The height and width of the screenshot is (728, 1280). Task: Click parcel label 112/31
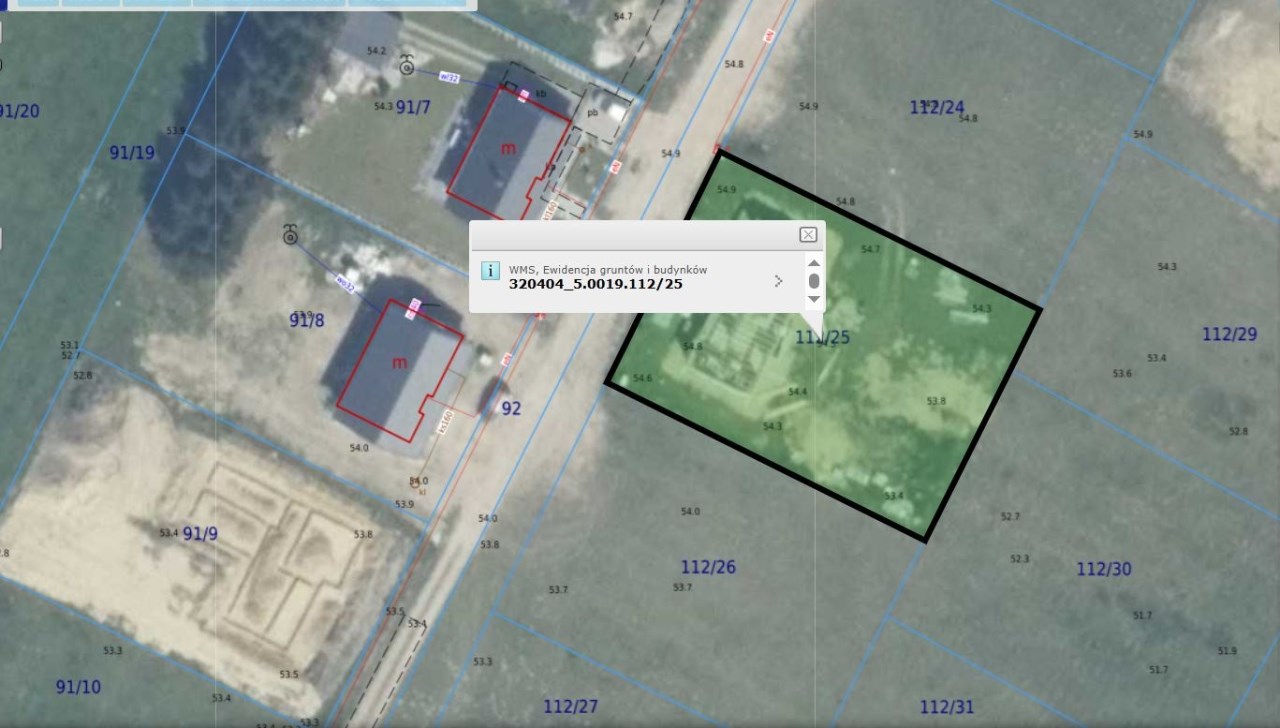pos(947,707)
